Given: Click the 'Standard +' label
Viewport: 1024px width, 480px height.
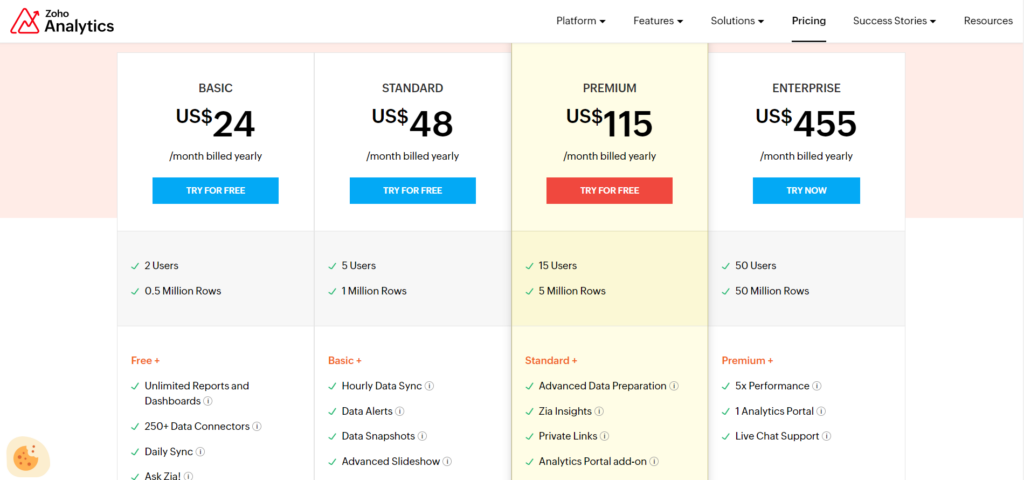Looking at the screenshot, I should point(551,360).
